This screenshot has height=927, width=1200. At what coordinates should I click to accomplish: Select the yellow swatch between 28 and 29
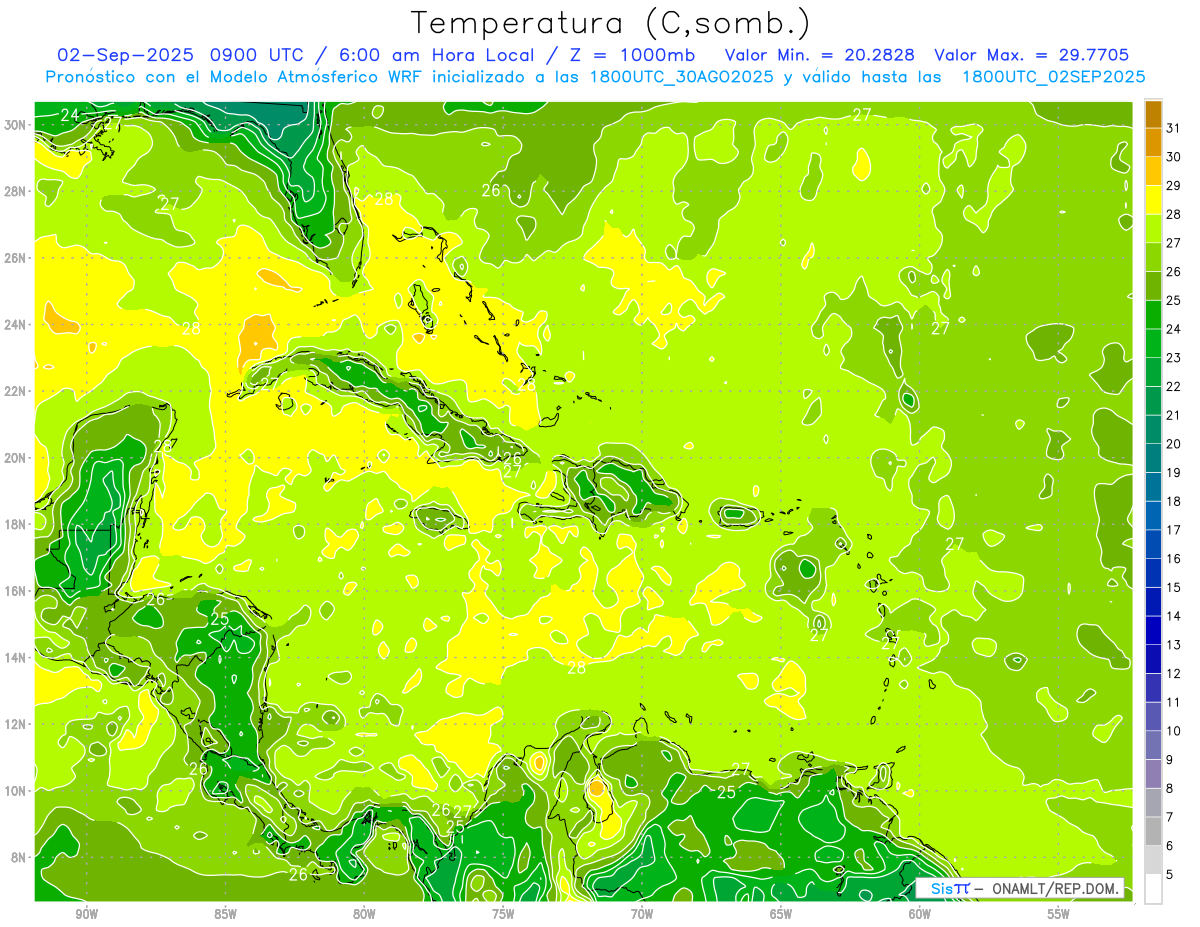1153,200
